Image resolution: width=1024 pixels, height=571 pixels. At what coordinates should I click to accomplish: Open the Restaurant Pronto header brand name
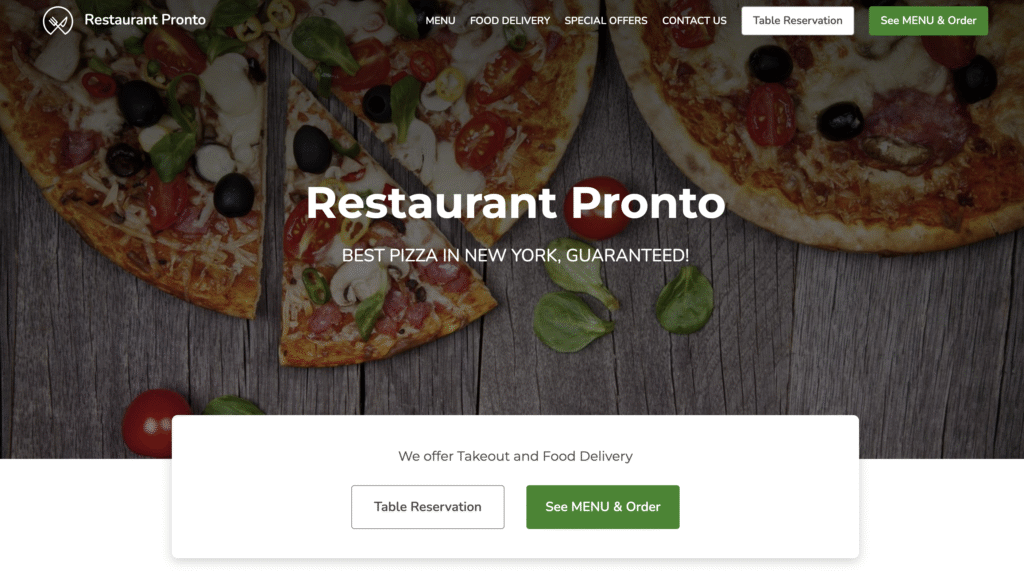(145, 20)
